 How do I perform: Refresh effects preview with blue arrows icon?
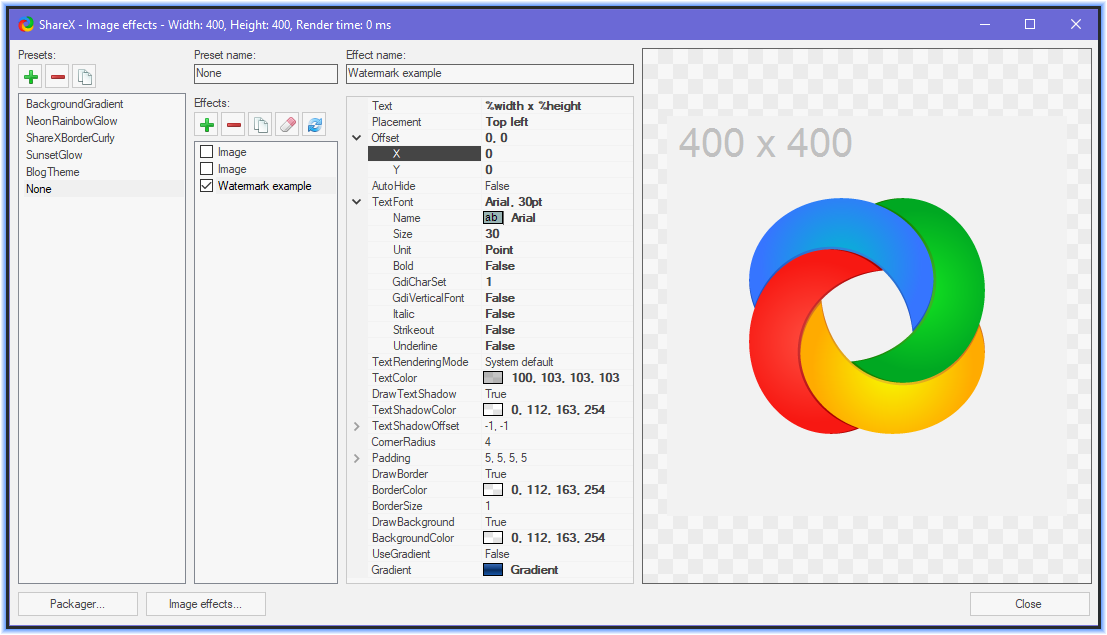(314, 125)
